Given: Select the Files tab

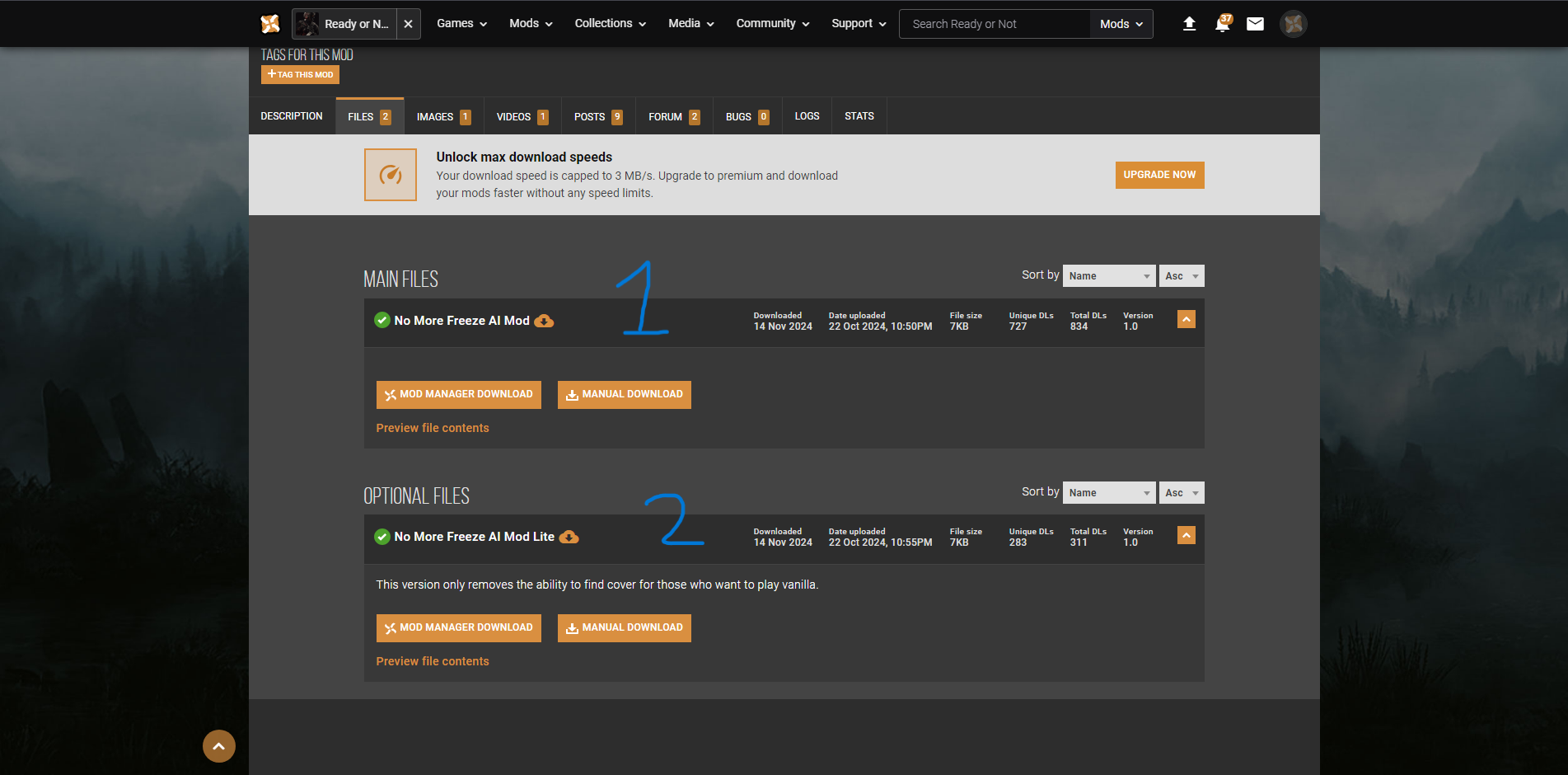Looking at the screenshot, I should coord(370,116).
